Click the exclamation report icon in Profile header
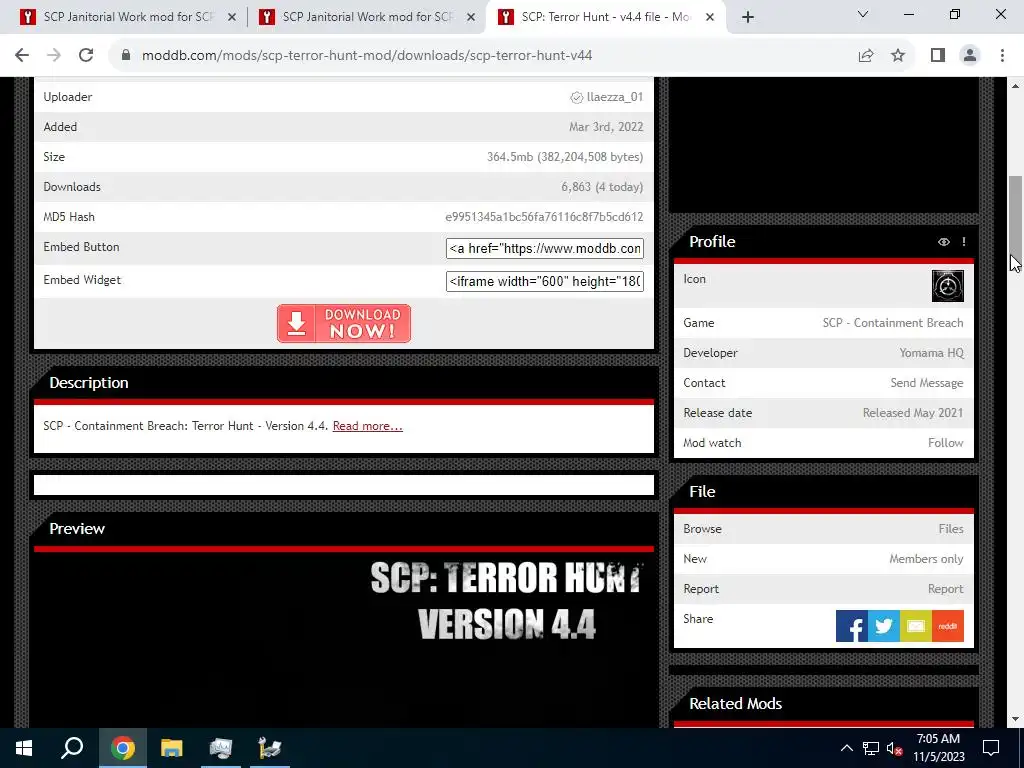This screenshot has width=1024, height=768. [964, 242]
